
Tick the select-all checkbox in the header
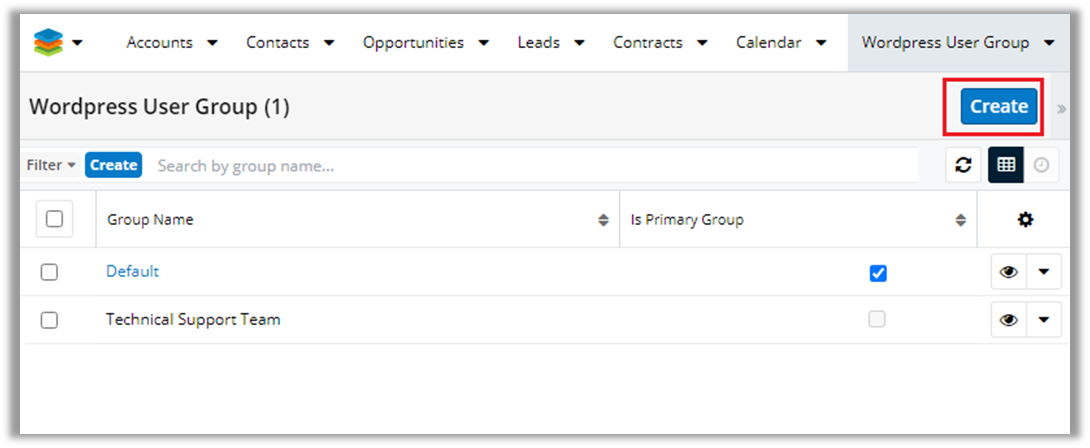pos(54,219)
